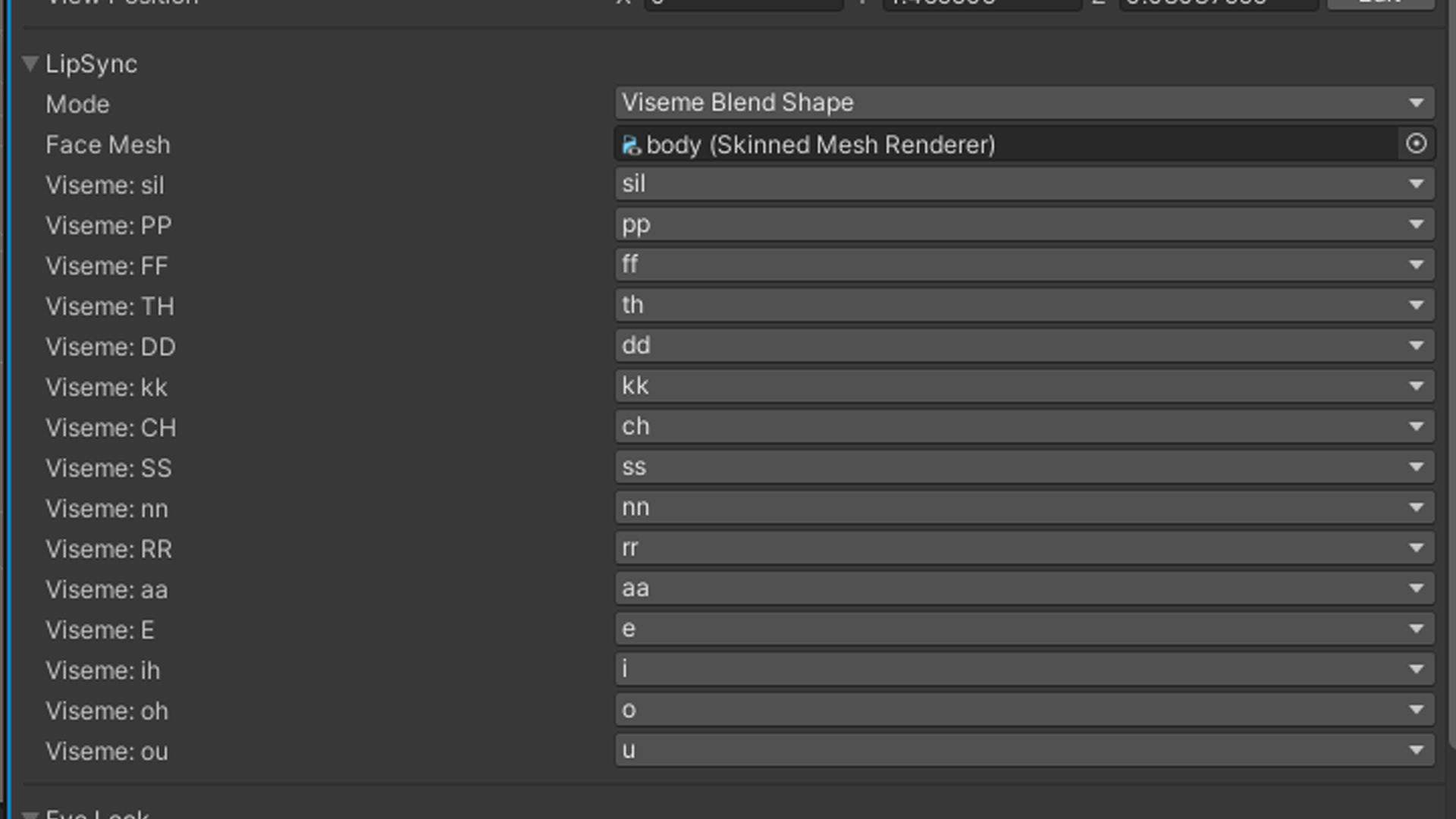Screen dimensions: 1456x819
Task: Open the Viseme: nn dropdown
Action: (1024, 508)
